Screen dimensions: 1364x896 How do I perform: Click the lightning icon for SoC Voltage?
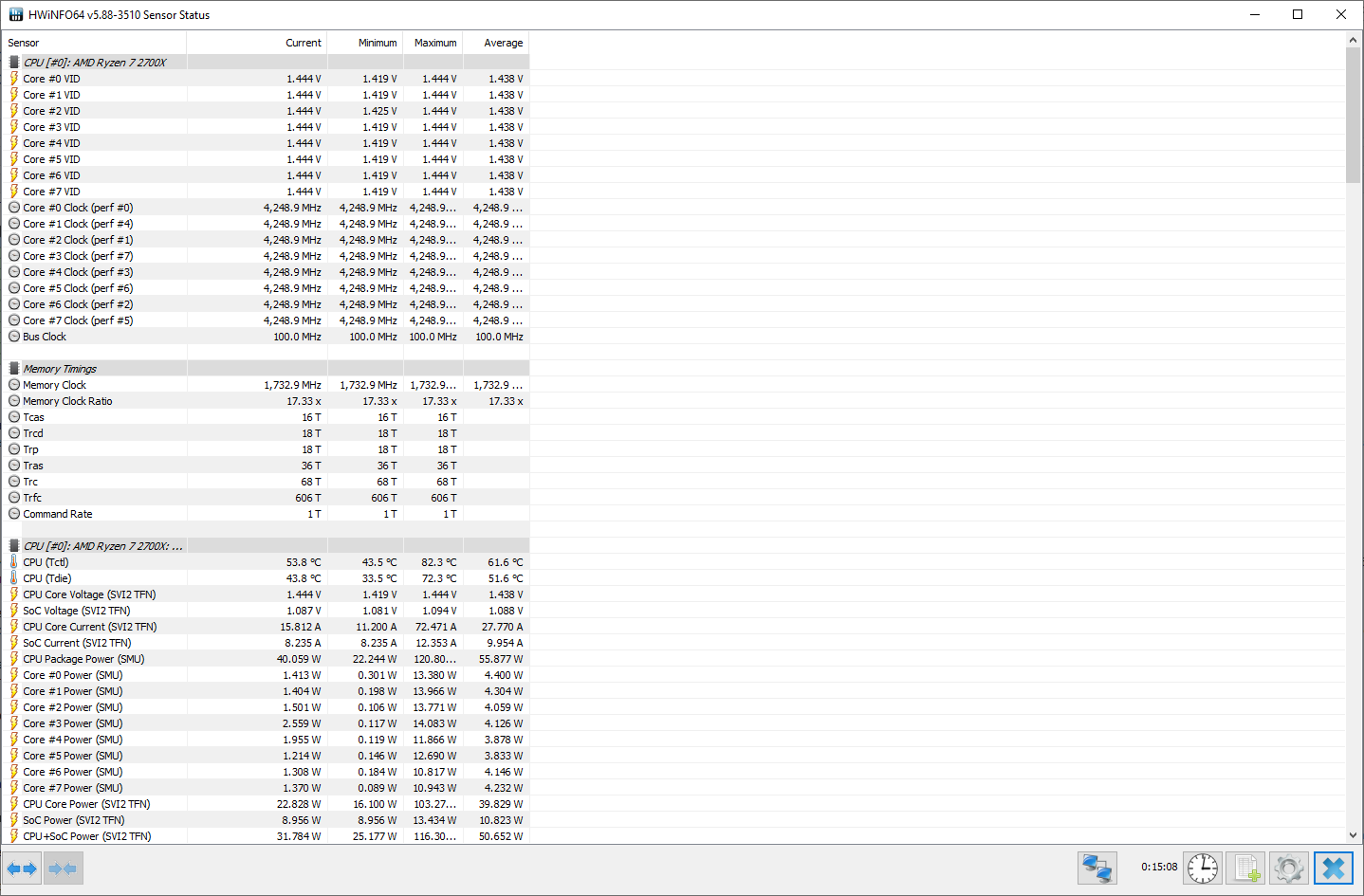point(14,611)
